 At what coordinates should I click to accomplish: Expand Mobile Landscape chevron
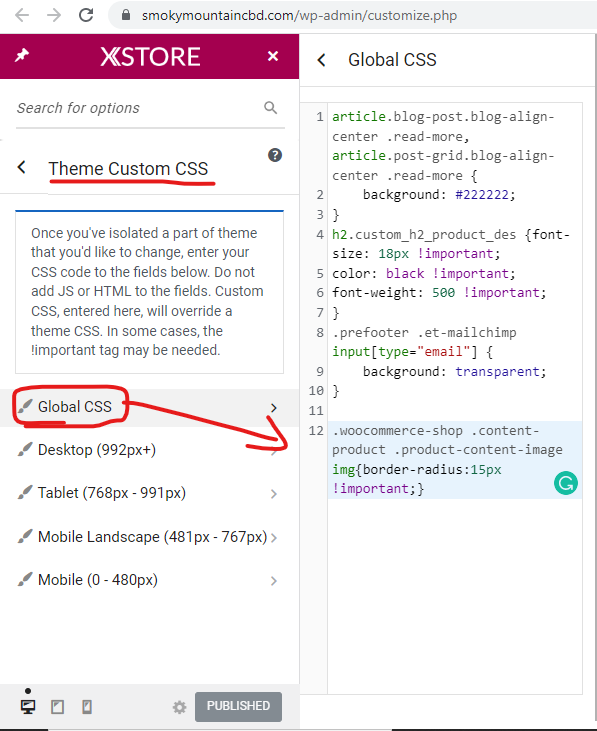point(274,538)
